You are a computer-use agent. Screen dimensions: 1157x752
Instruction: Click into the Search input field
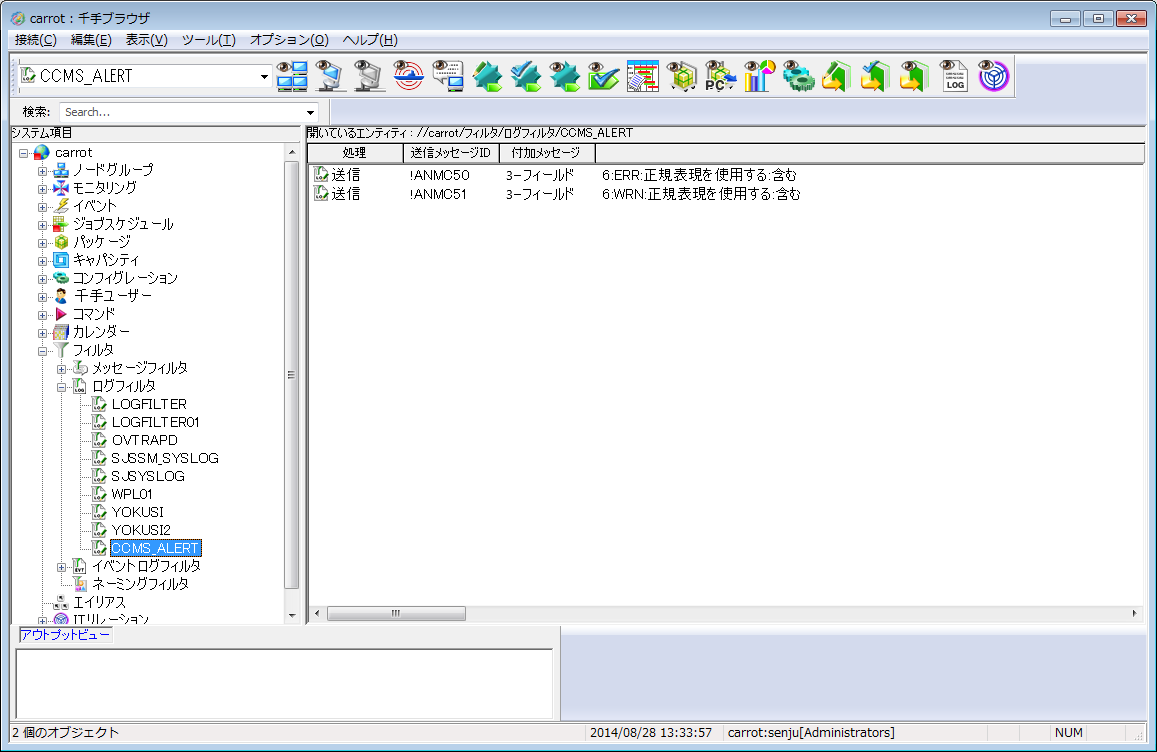point(182,112)
